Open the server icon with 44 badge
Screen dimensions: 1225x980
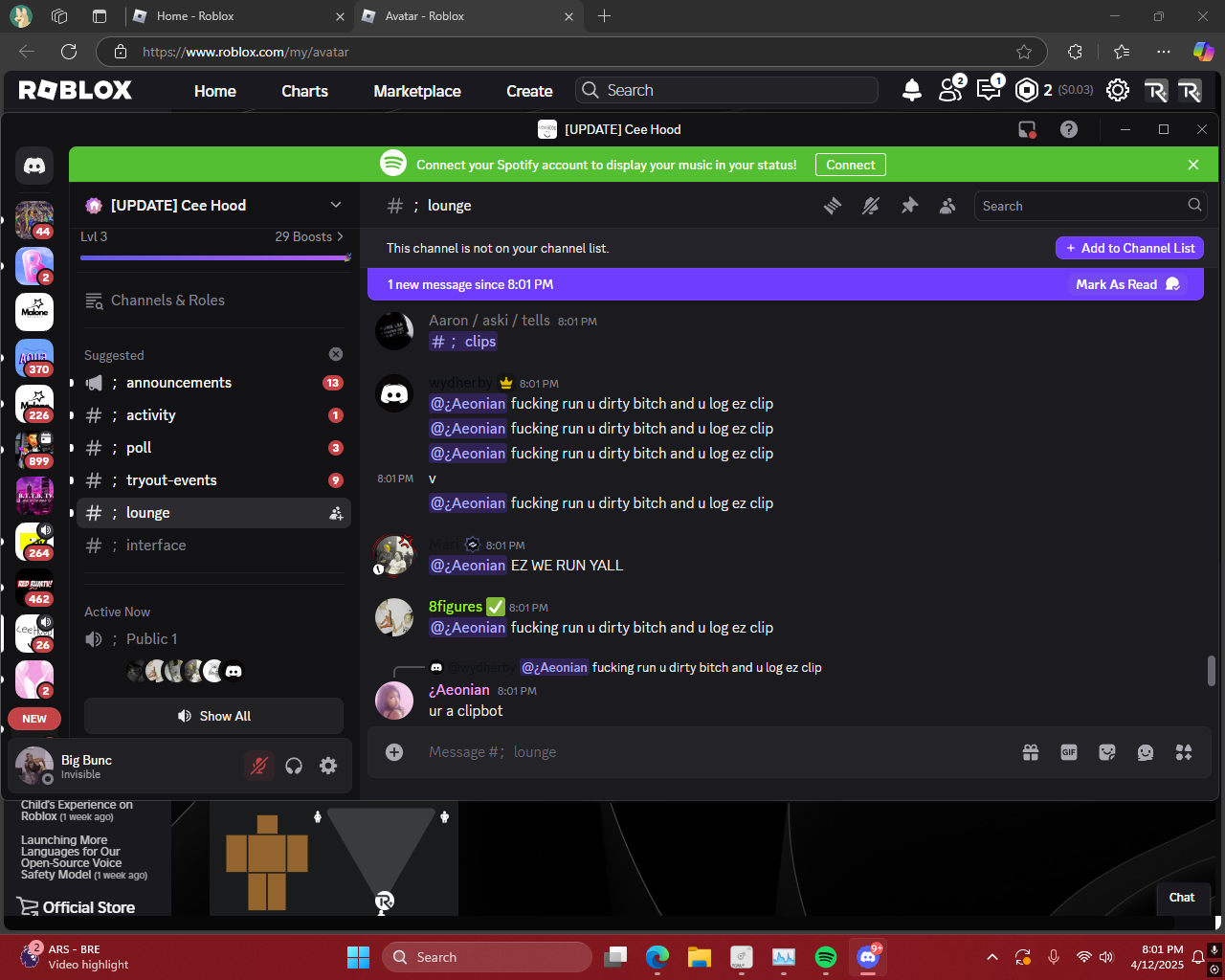[x=34, y=220]
